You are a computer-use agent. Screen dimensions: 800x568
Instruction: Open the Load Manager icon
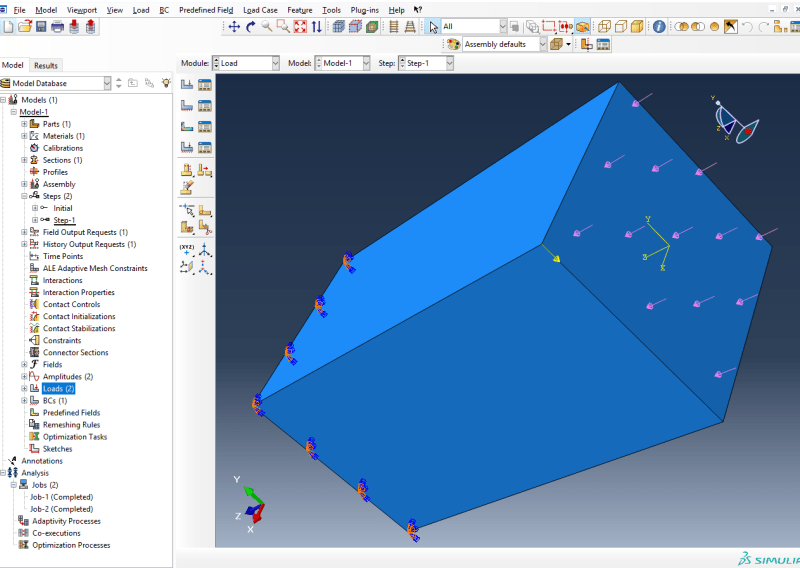205,85
